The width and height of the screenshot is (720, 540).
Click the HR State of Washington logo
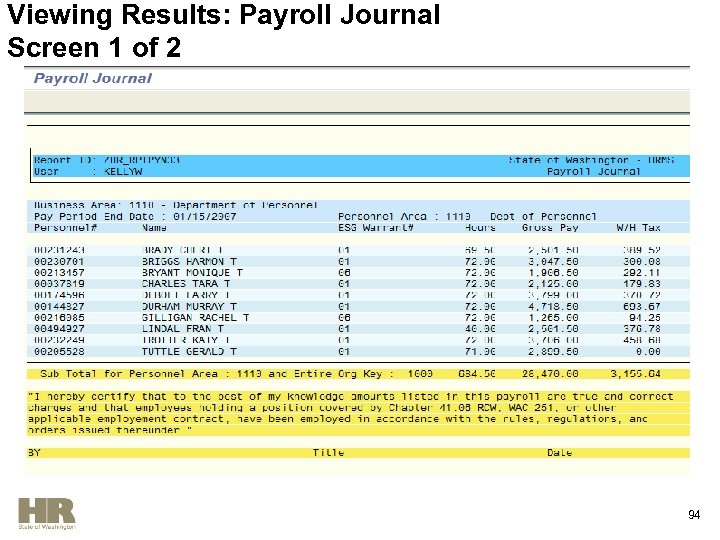click(47, 514)
